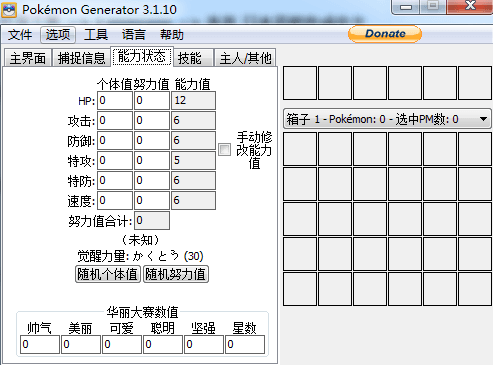Click the 速度 能力值 field

click(x=193, y=200)
